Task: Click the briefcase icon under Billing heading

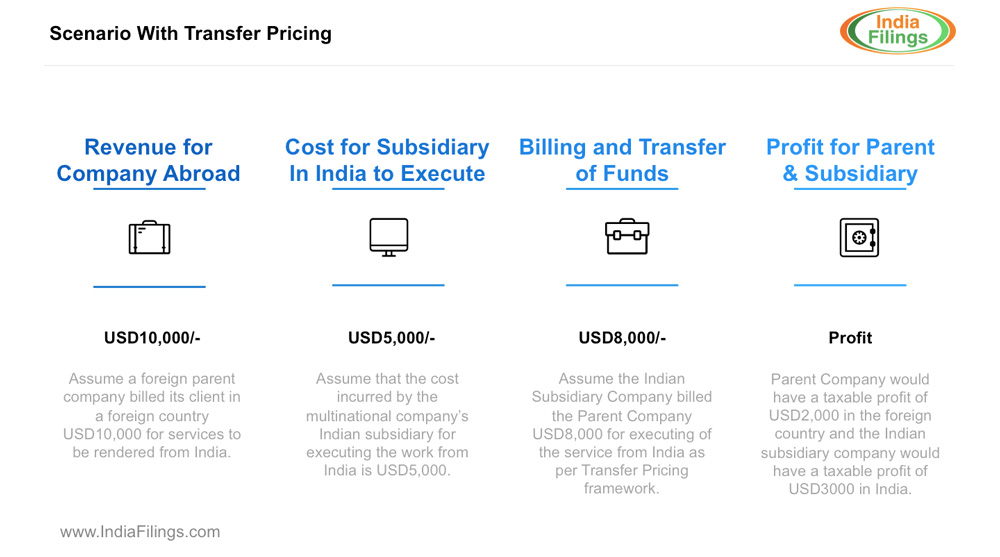Action: click(627, 237)
